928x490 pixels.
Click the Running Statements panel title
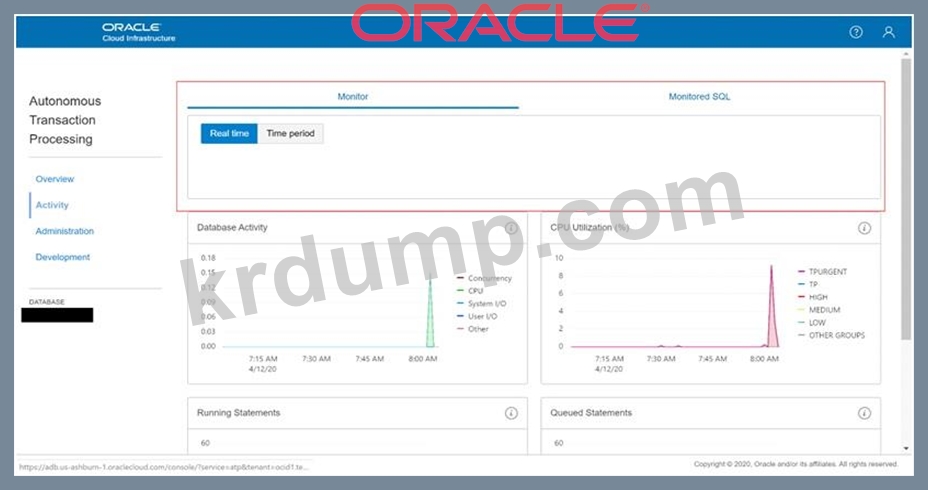coord(239,412)
